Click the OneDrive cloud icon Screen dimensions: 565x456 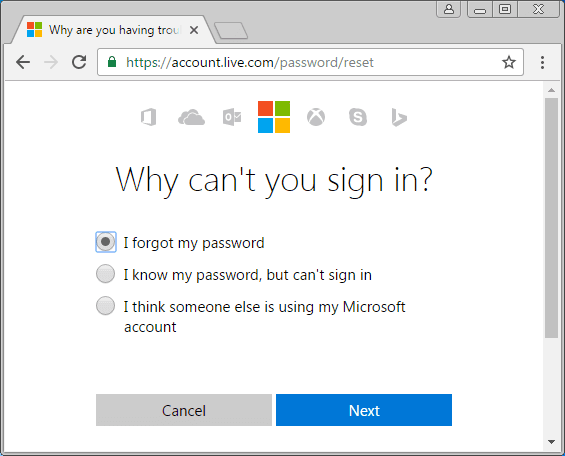191,117
